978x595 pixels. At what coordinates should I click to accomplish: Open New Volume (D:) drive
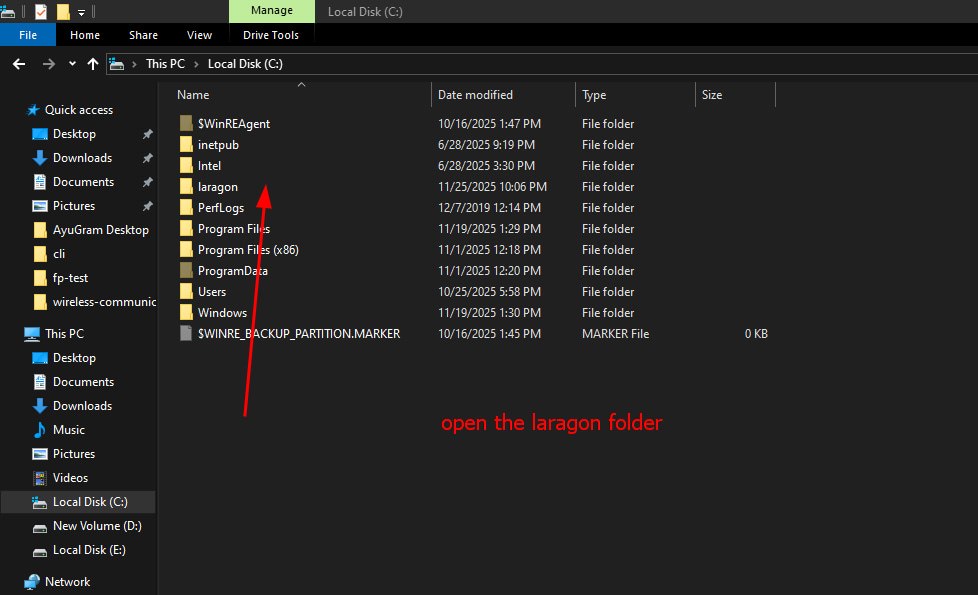point(97,526)
